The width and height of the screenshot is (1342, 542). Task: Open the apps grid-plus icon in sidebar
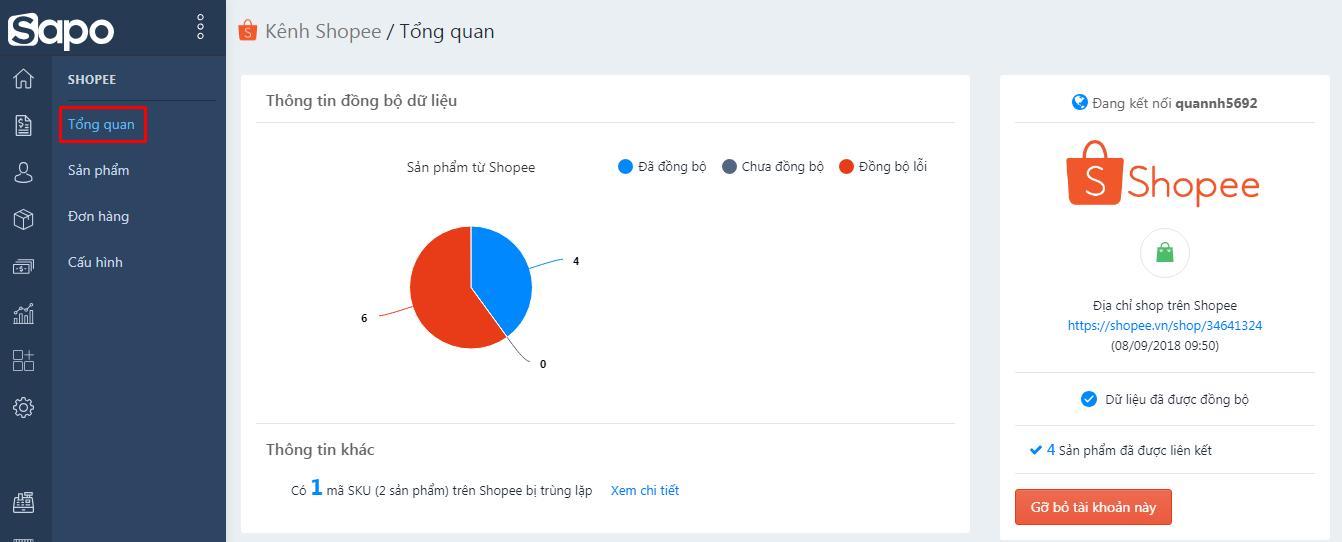[x=23, y=360]
